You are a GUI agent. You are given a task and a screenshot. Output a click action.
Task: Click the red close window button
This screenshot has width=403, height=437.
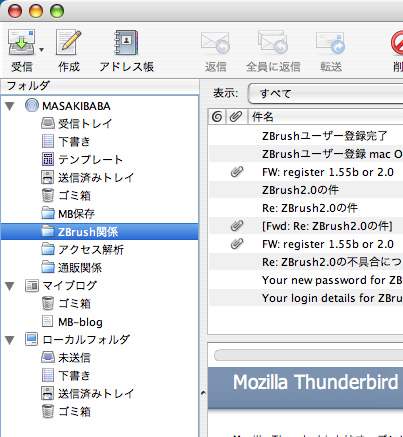click(x=14, y=11)
